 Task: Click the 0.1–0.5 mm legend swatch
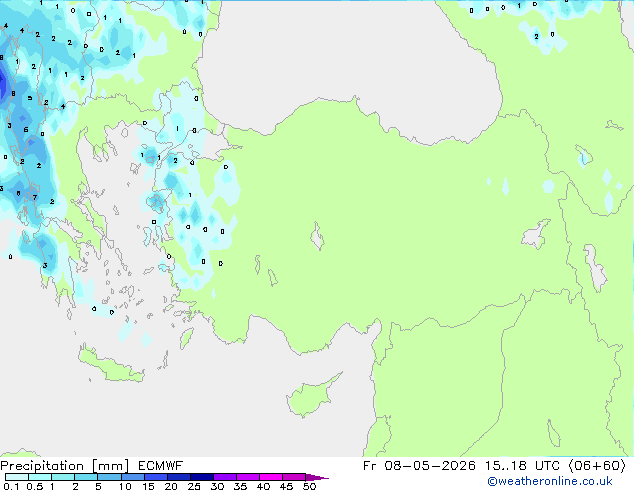[17, 477]
